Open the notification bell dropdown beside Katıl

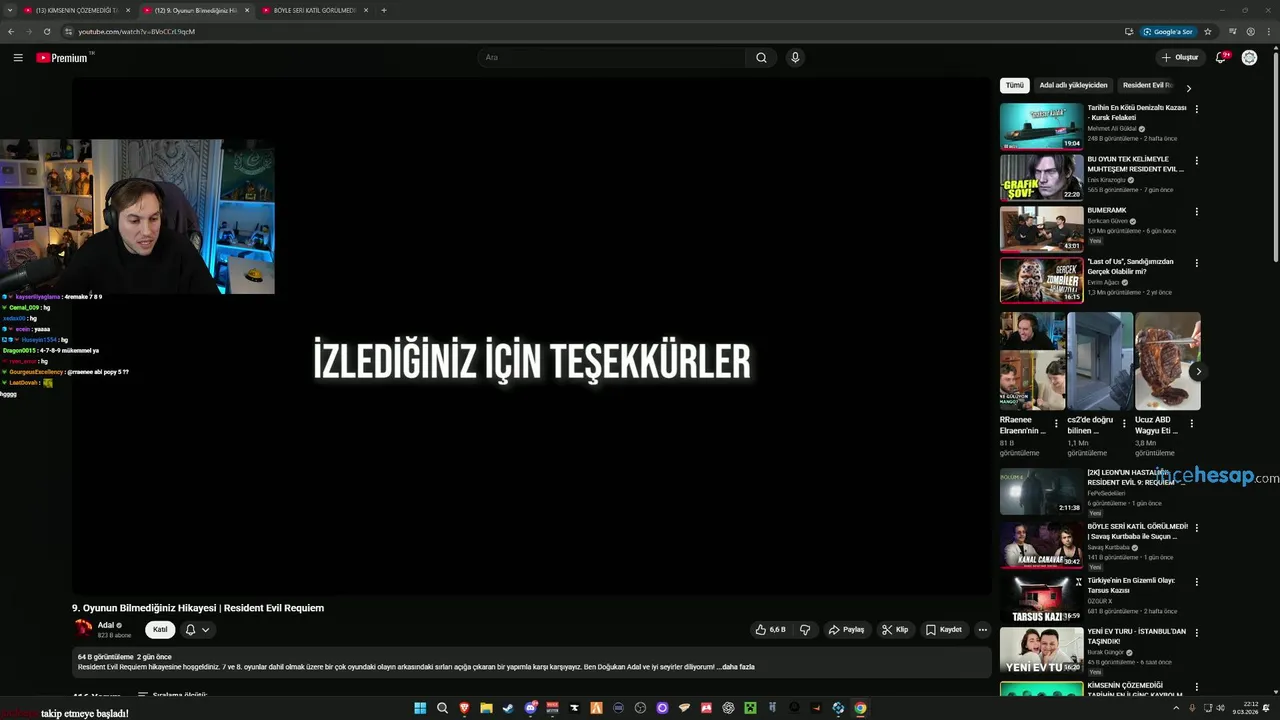pos(197,630)
